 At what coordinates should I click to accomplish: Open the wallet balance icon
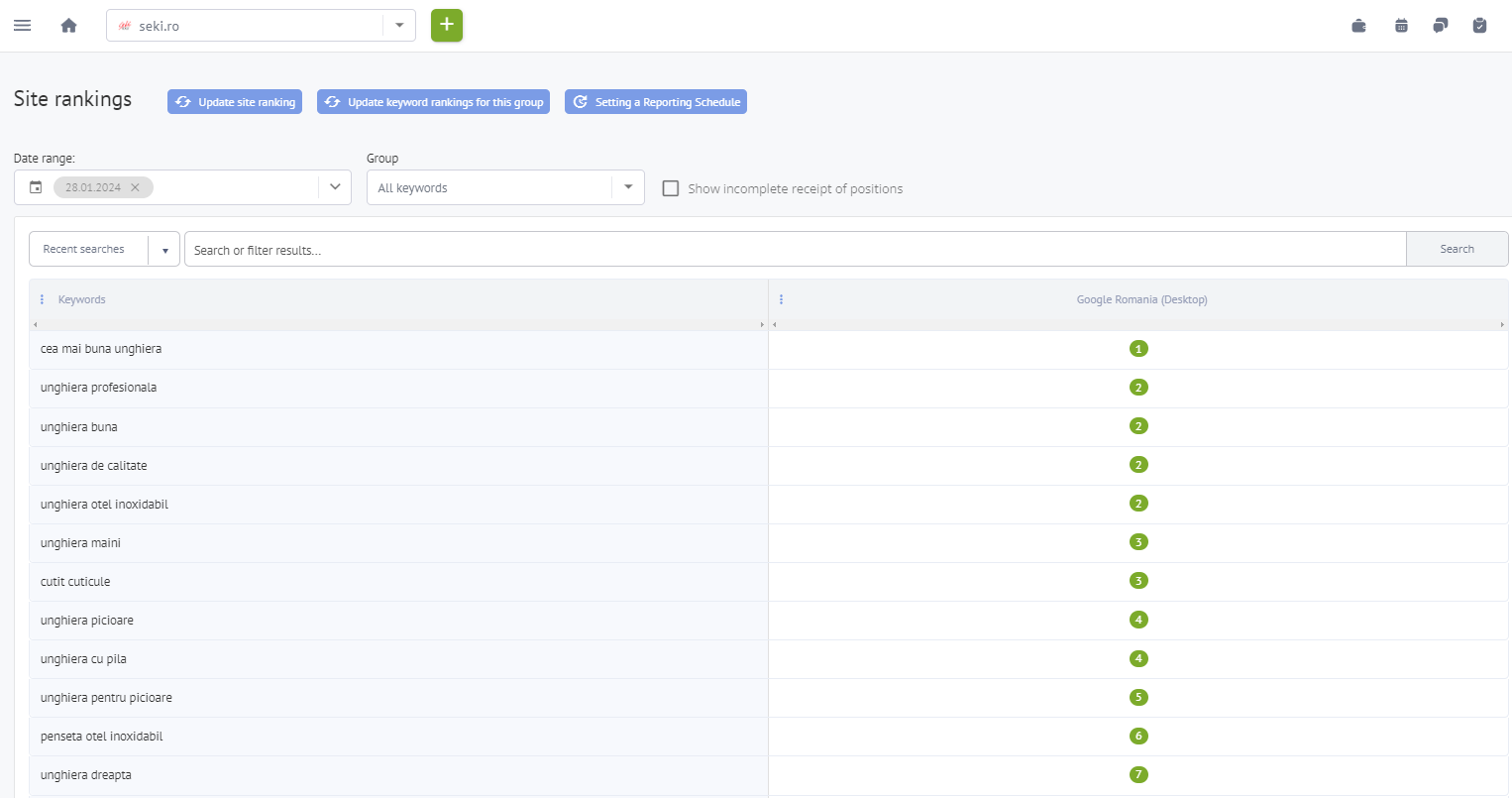click(x=1358, y=26)
